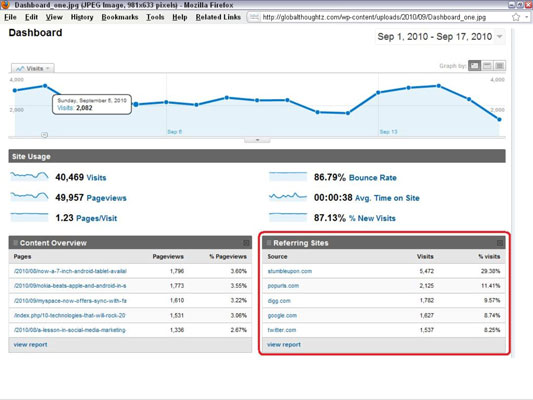Image resolution: width=533 pixels, height=400 pixels.
Task: Click the Pageviews column header
Action: 168,256
